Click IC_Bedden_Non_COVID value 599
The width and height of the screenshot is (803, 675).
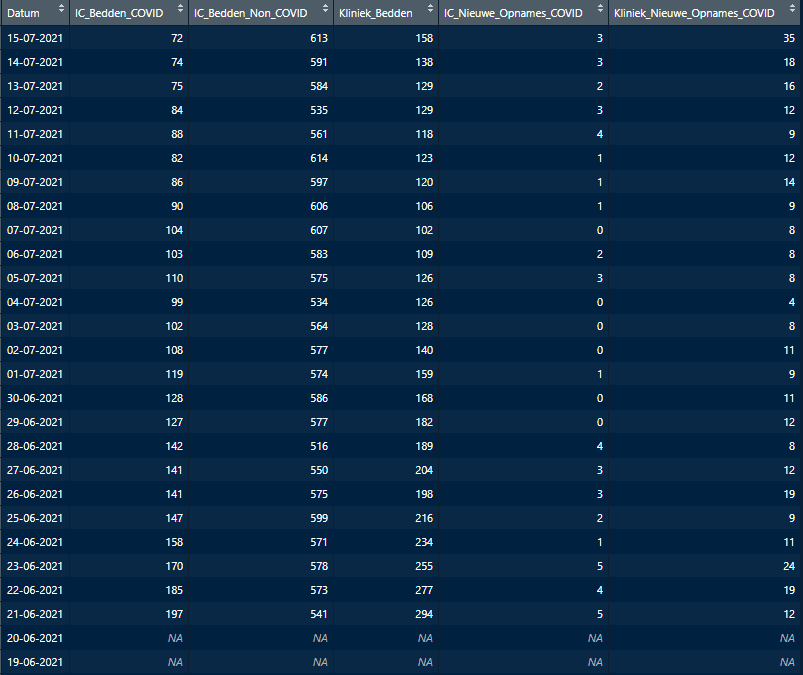pos(319,518)
